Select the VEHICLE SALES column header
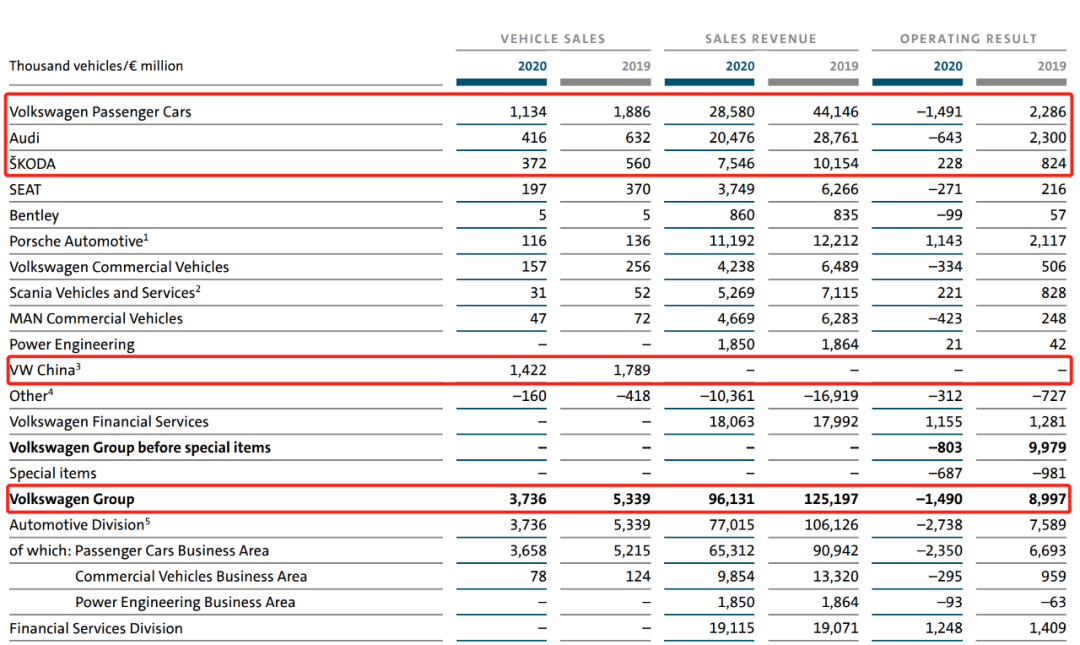The height and width of the screenshot is (645, 1080). [x=553, y=39]
